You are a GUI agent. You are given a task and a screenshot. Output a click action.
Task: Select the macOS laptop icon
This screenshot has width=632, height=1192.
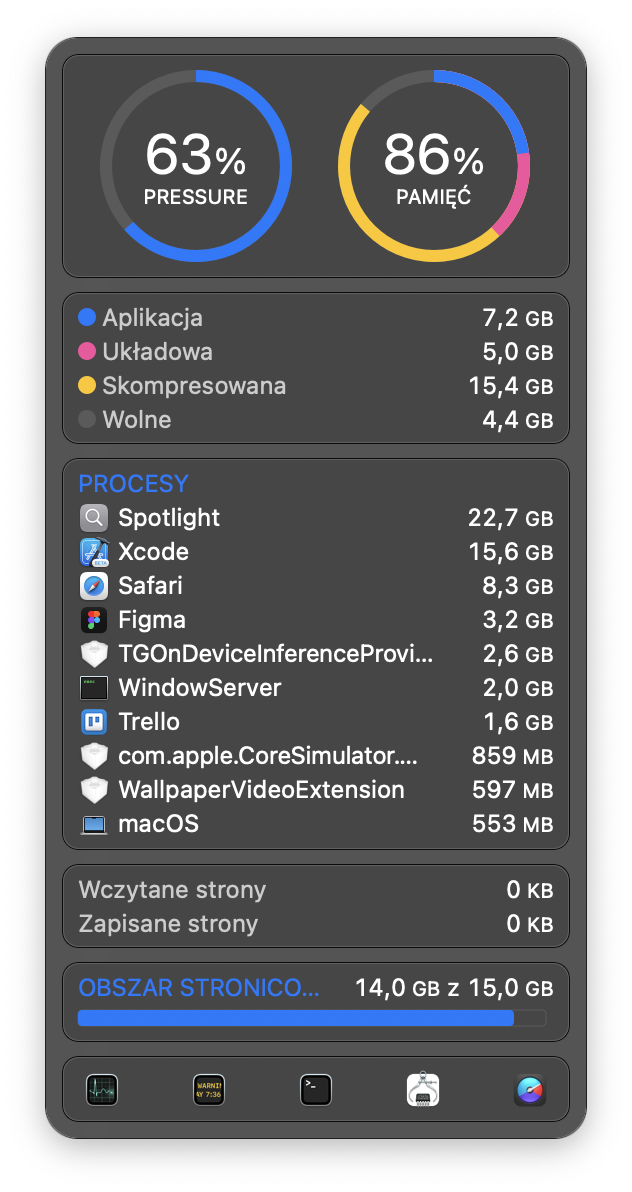point(94,824)
